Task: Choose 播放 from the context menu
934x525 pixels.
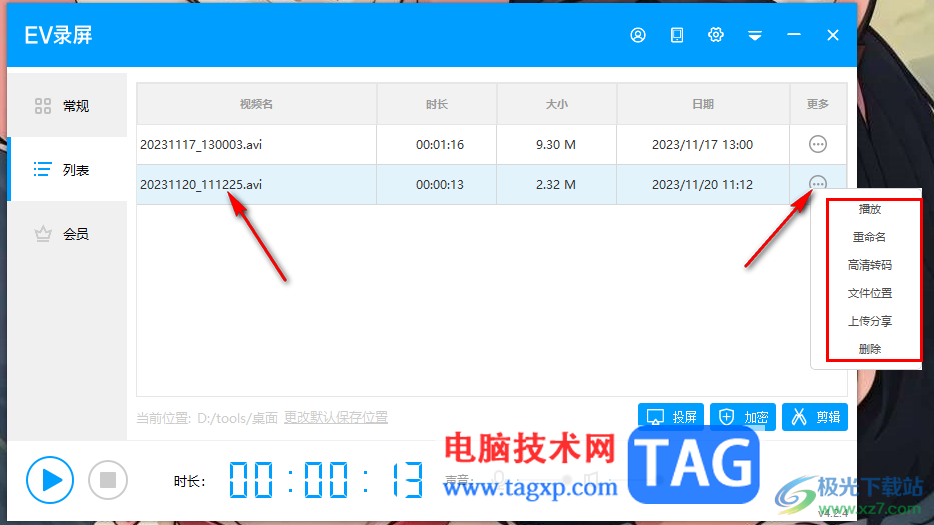Action: click(870, 209)
